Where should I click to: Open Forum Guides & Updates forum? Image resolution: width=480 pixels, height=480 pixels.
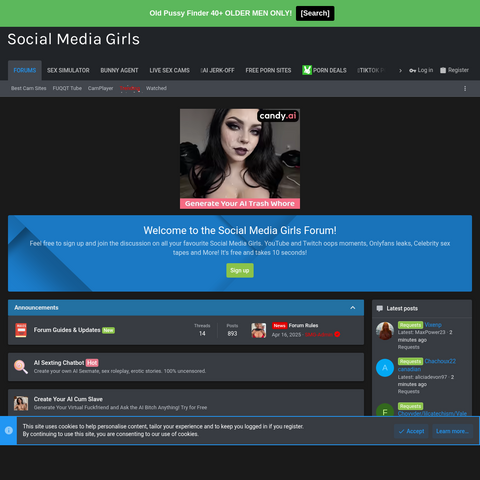click(x=67, y=330)
